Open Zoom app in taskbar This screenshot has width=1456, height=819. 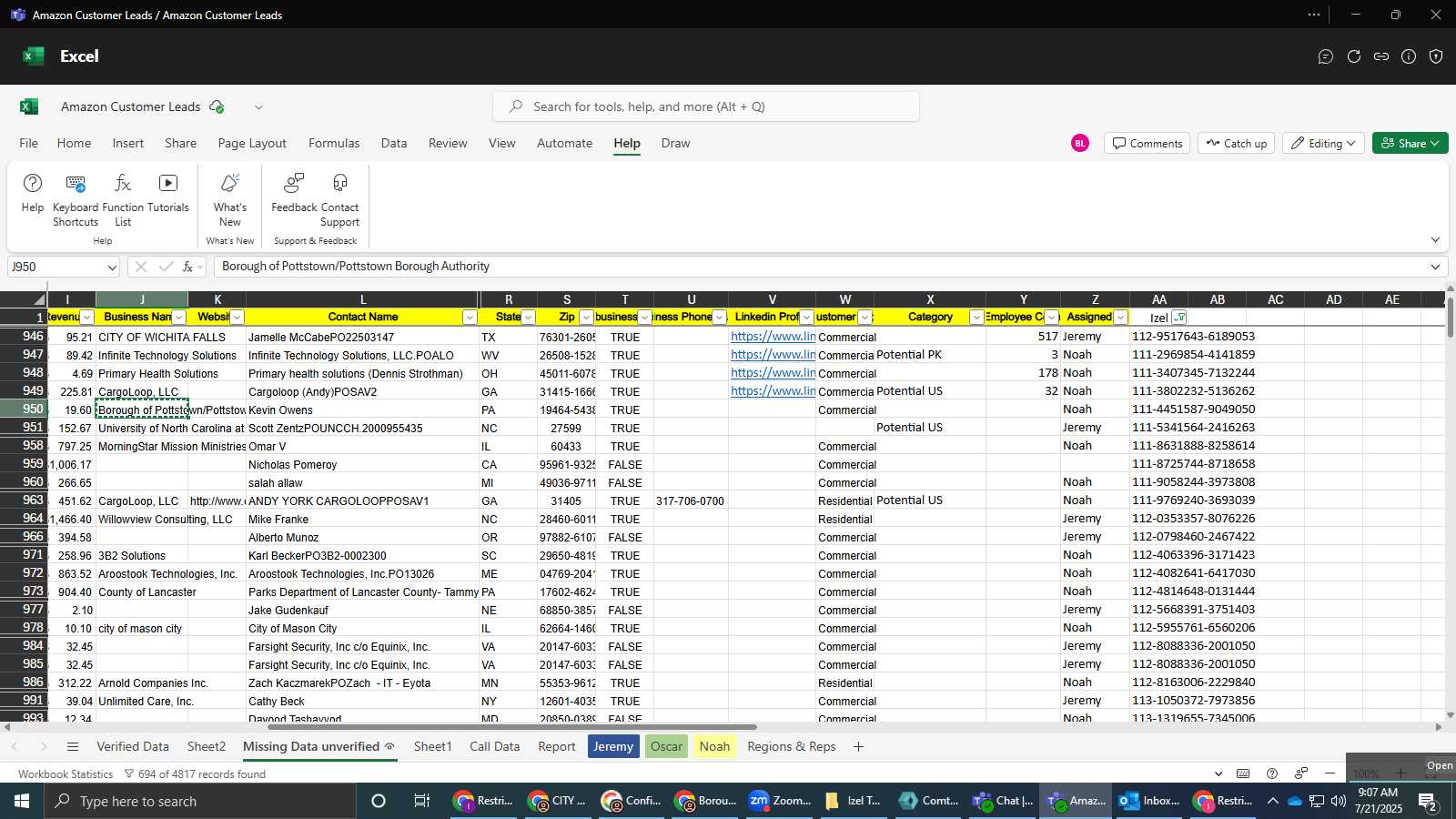point(781,801)
